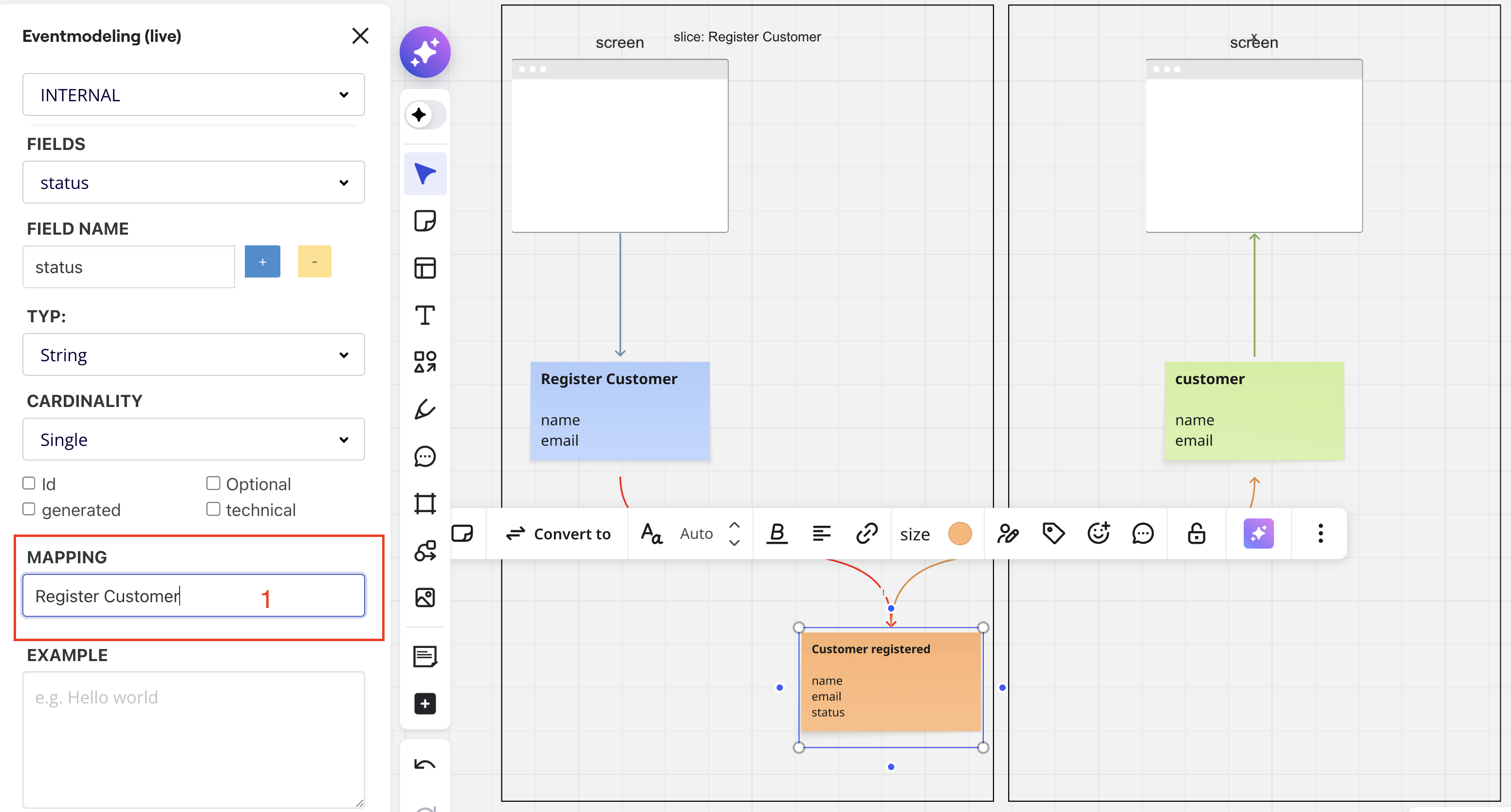The height and width of the screenshot is (812, 1511).
Task: Select the Pen drawing tool
Action: click(424, 409)
